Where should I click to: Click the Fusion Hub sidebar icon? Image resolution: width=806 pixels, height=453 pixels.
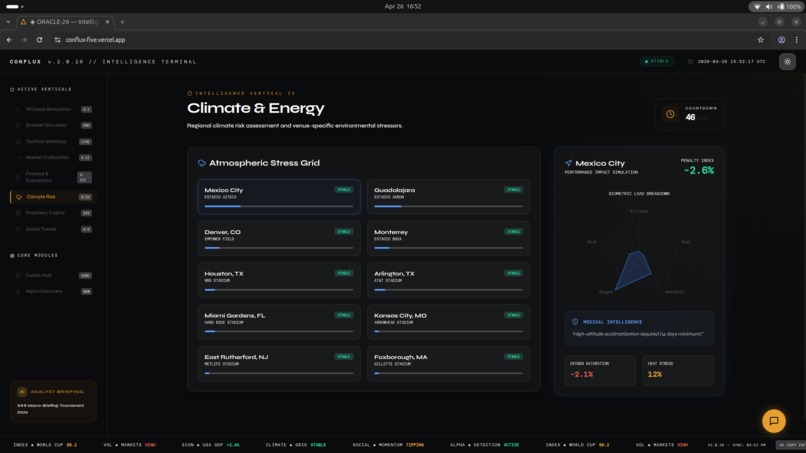pos(18,276)
